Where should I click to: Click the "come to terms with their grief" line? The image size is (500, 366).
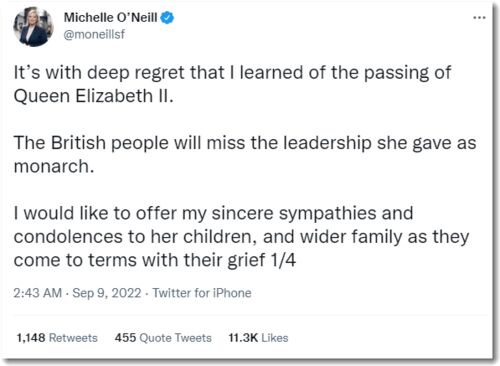click(x=139, y=260)
